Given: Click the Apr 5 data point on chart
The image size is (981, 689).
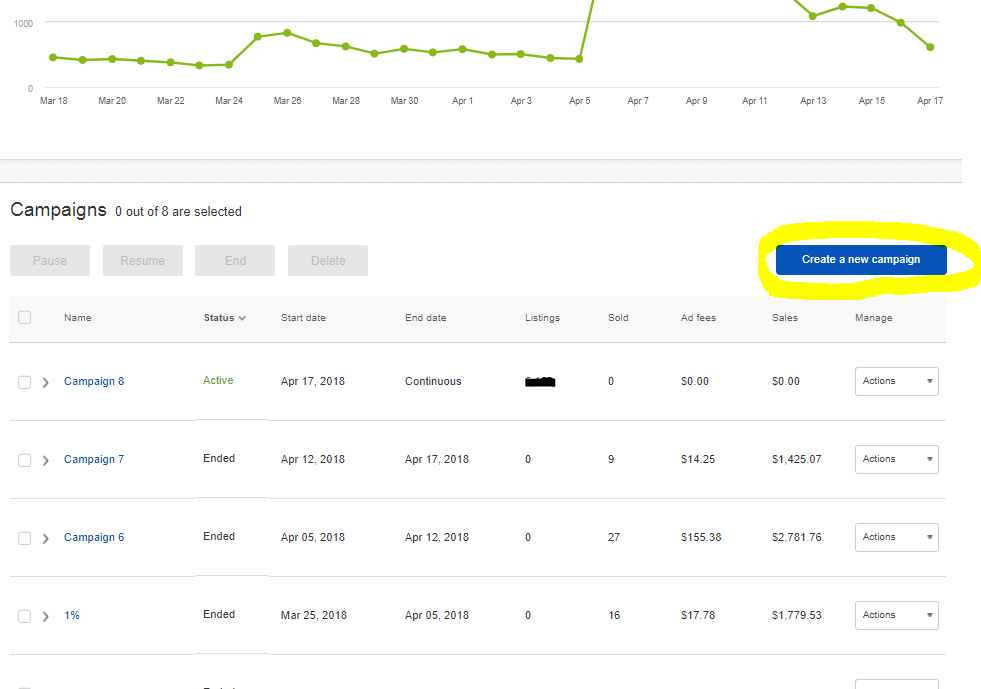Looking at the screenshot, I should (579, 59).
